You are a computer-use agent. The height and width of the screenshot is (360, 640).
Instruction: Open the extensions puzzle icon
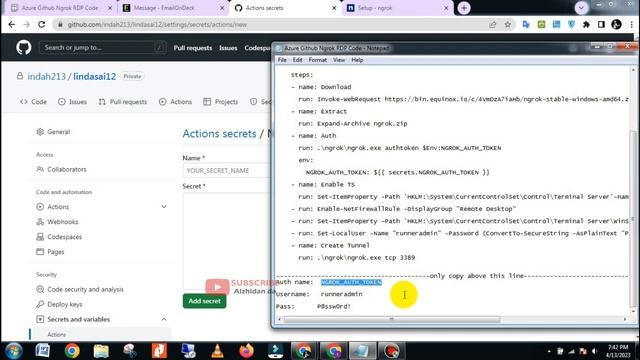click(586, 24)
